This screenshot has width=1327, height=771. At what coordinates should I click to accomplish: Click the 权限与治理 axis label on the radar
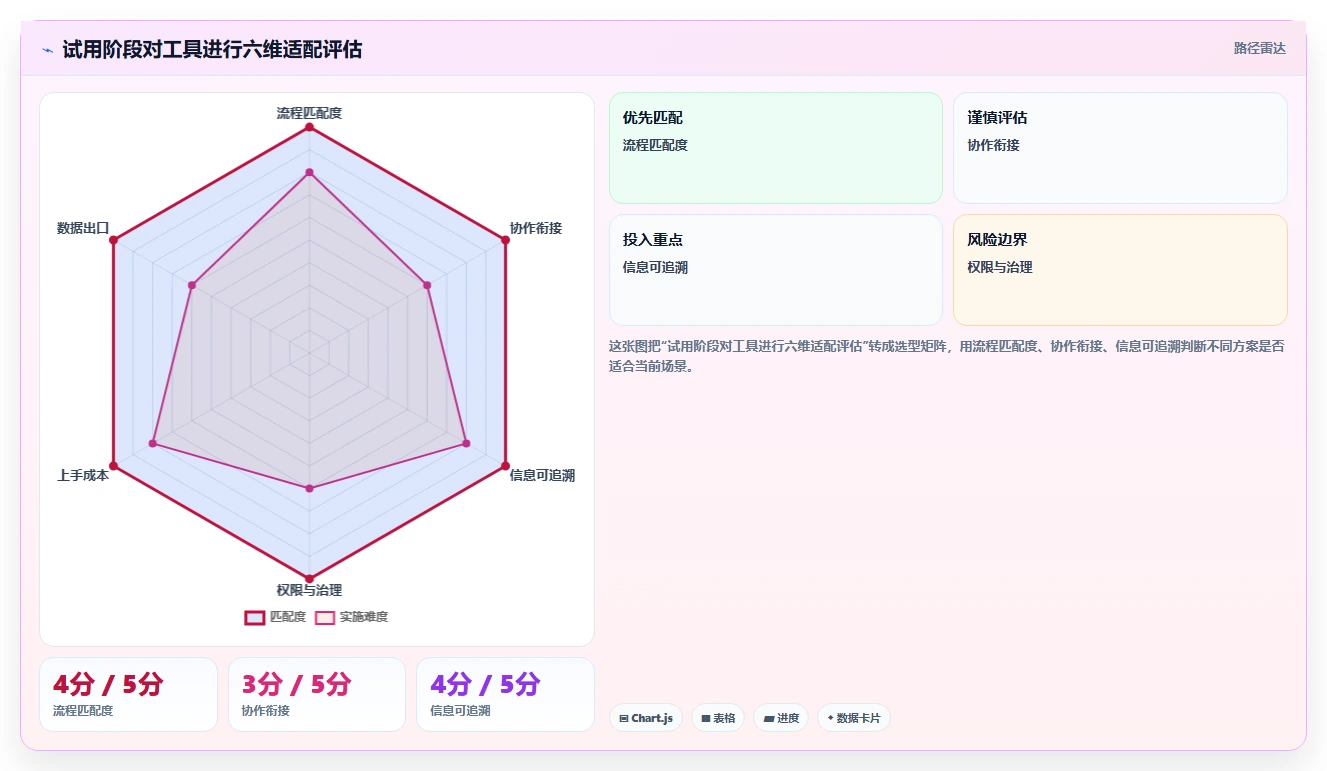(x=309, y=590)
